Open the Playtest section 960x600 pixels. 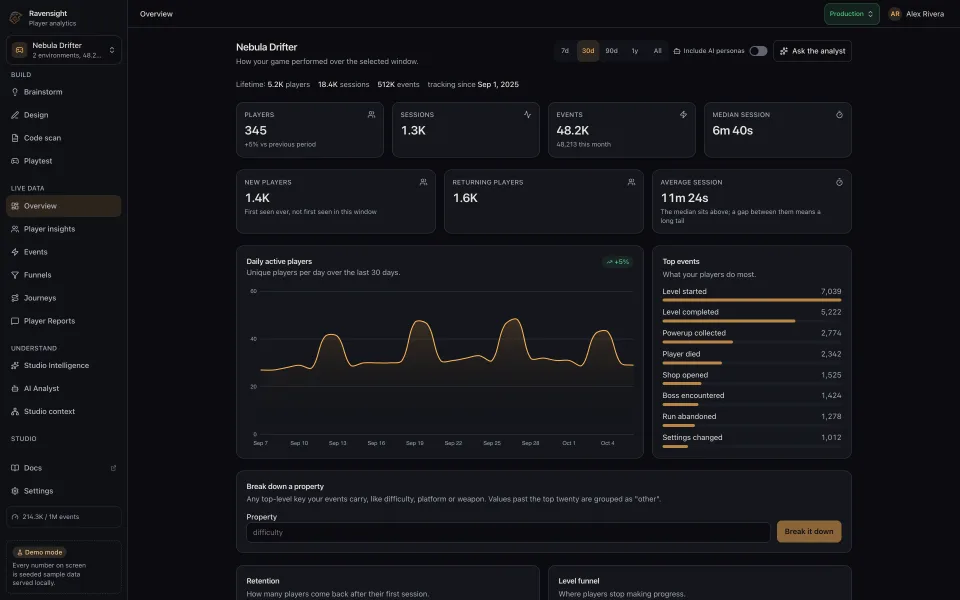pyautogui.click(x=64, y=161)
